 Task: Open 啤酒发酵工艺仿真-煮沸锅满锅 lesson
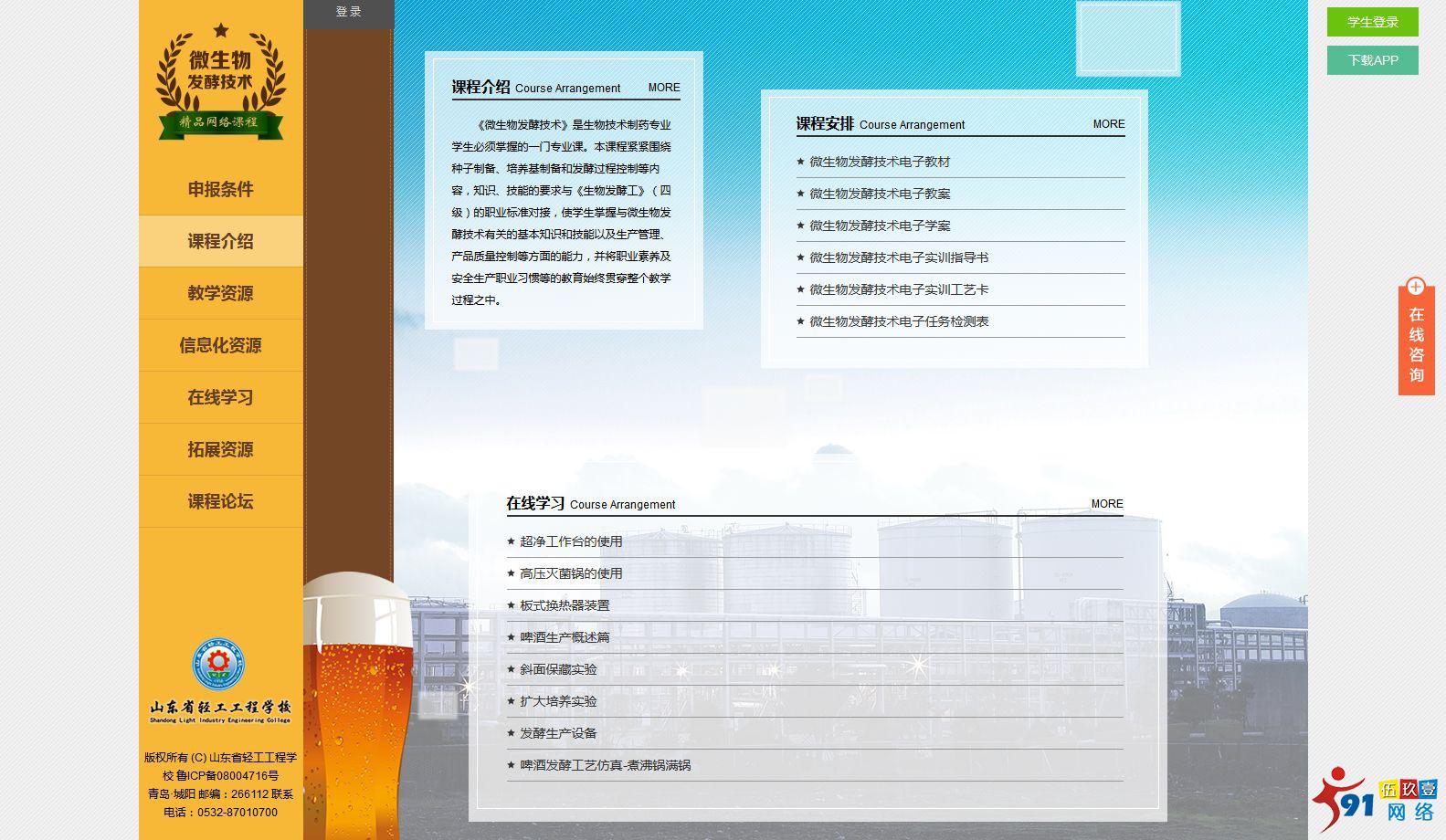point(605,765)
